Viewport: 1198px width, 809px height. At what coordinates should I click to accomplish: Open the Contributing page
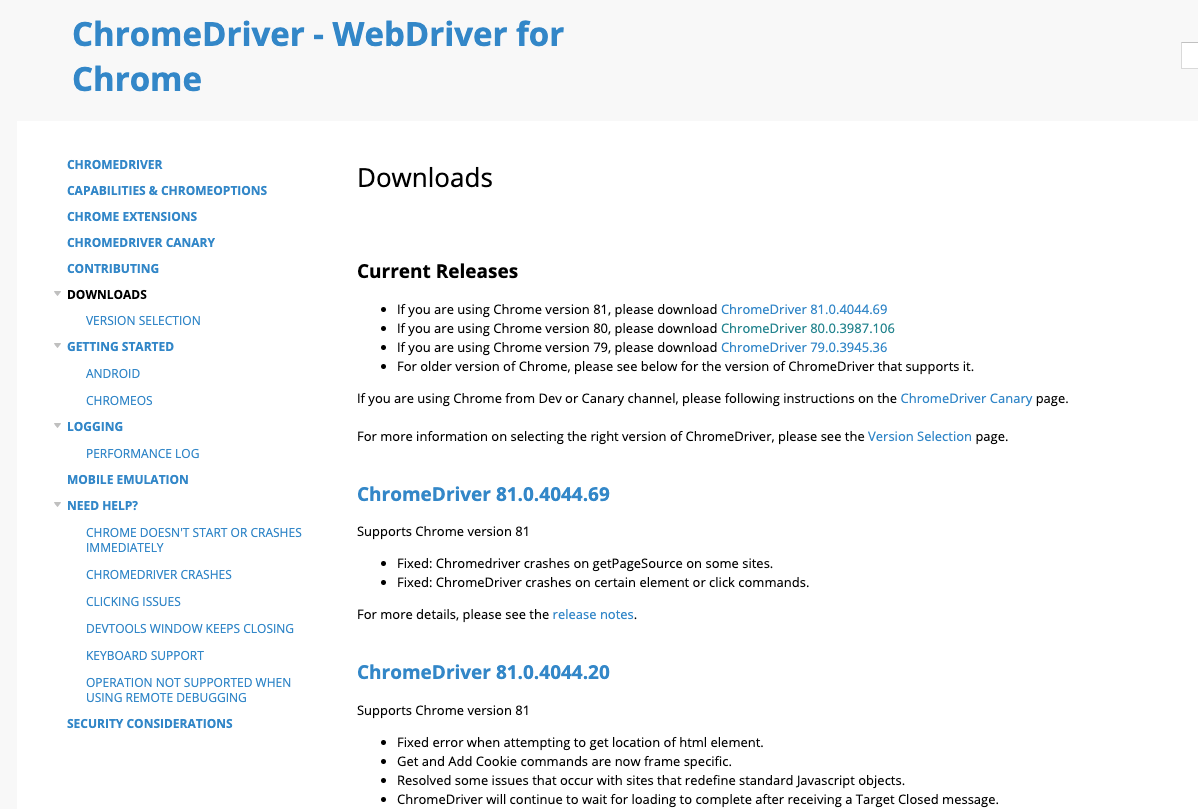coord(112,268)
